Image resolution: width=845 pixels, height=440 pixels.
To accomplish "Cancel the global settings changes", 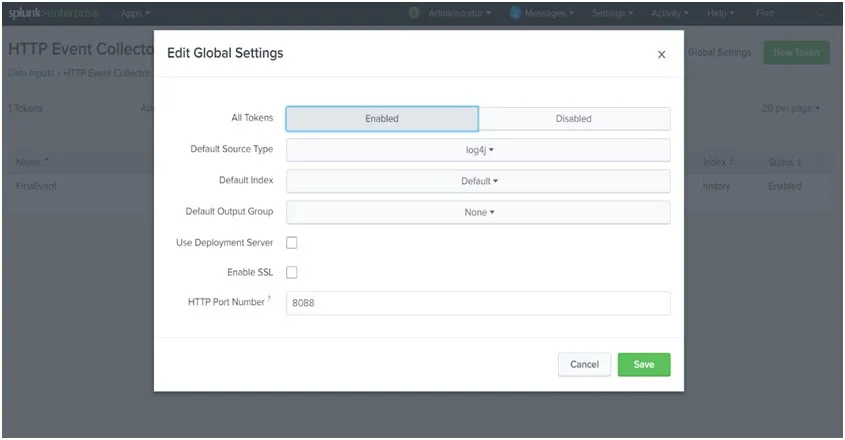I will click(x=584, y=365).
